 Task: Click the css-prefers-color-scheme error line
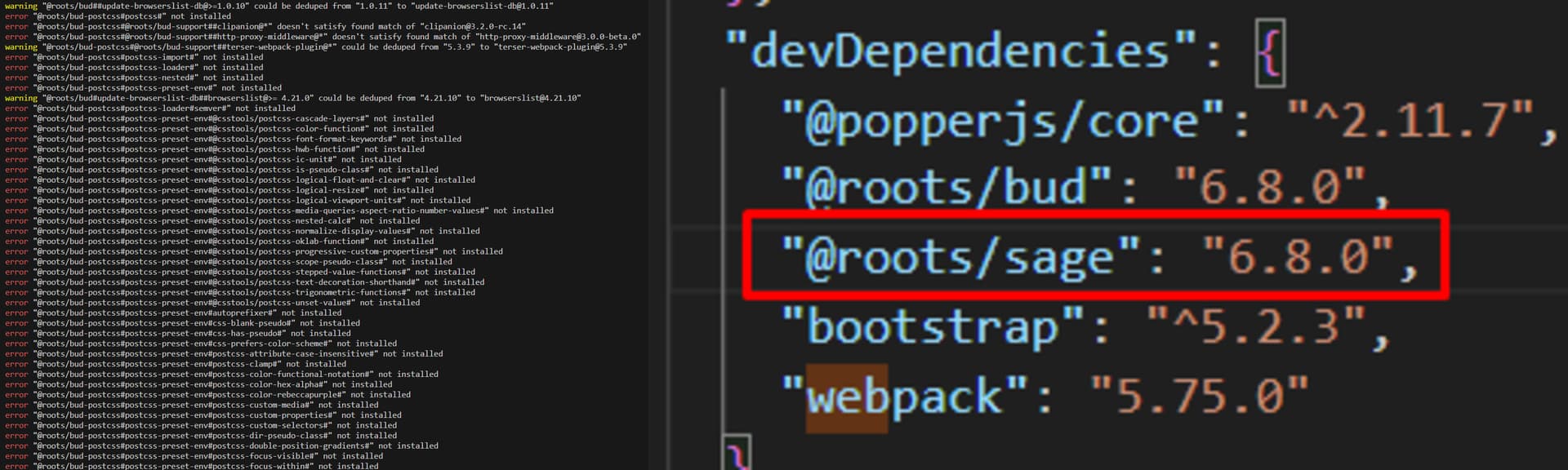tap(201, 344)
